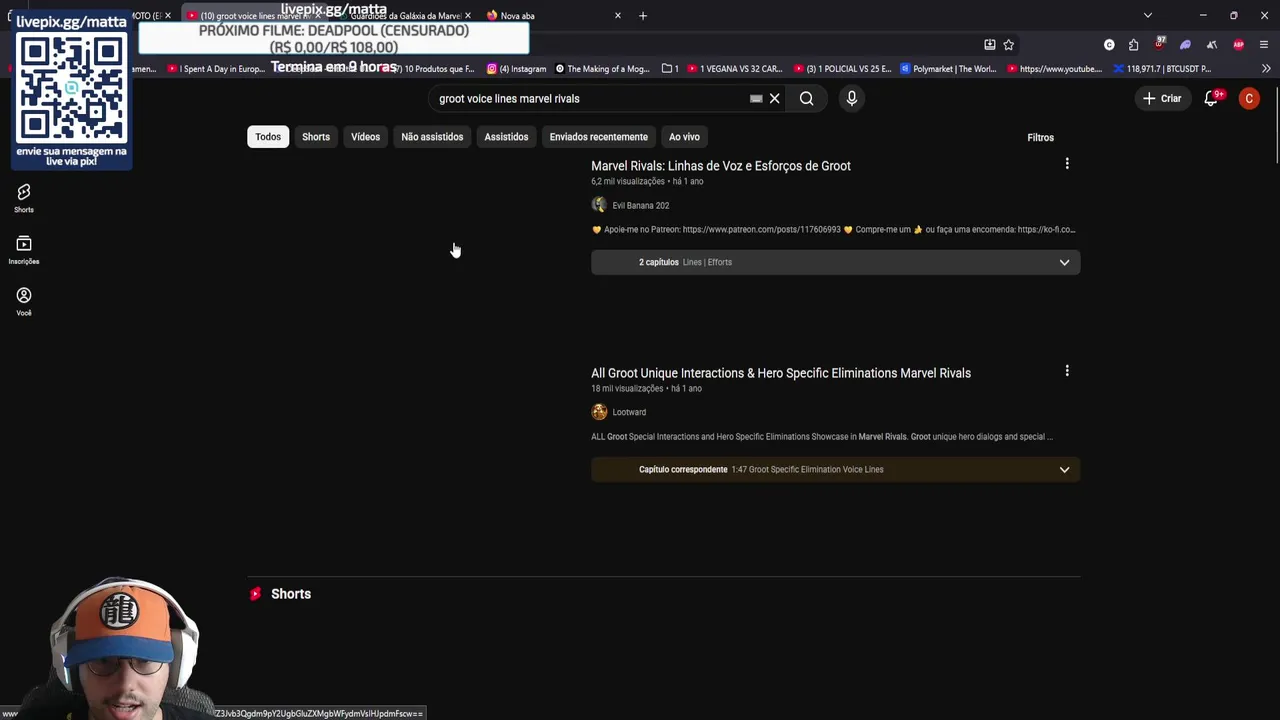Bookmark this page with star icon
Screen dimensions: 1280x720
coord(1008,44)
